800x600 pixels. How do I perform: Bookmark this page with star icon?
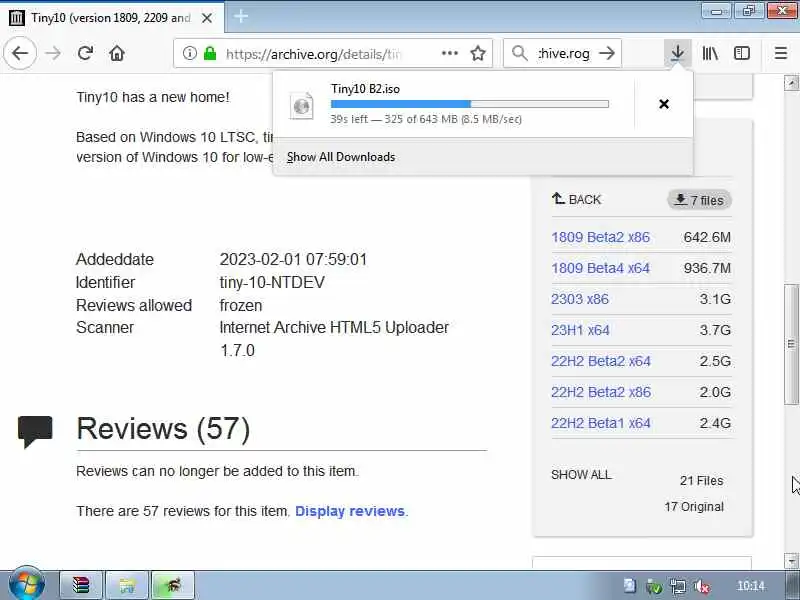[x=478, y=53]
